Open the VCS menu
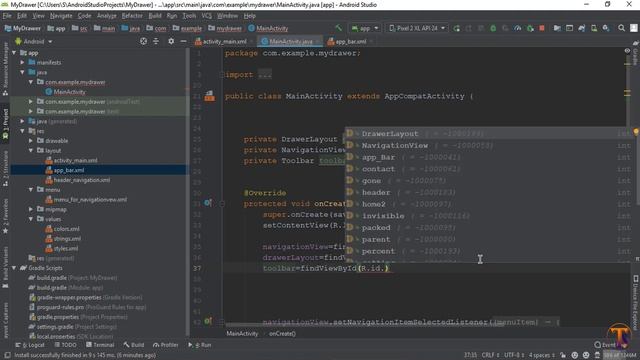The width and height of the screenshot is (640, 360). (x=207, y=16)
